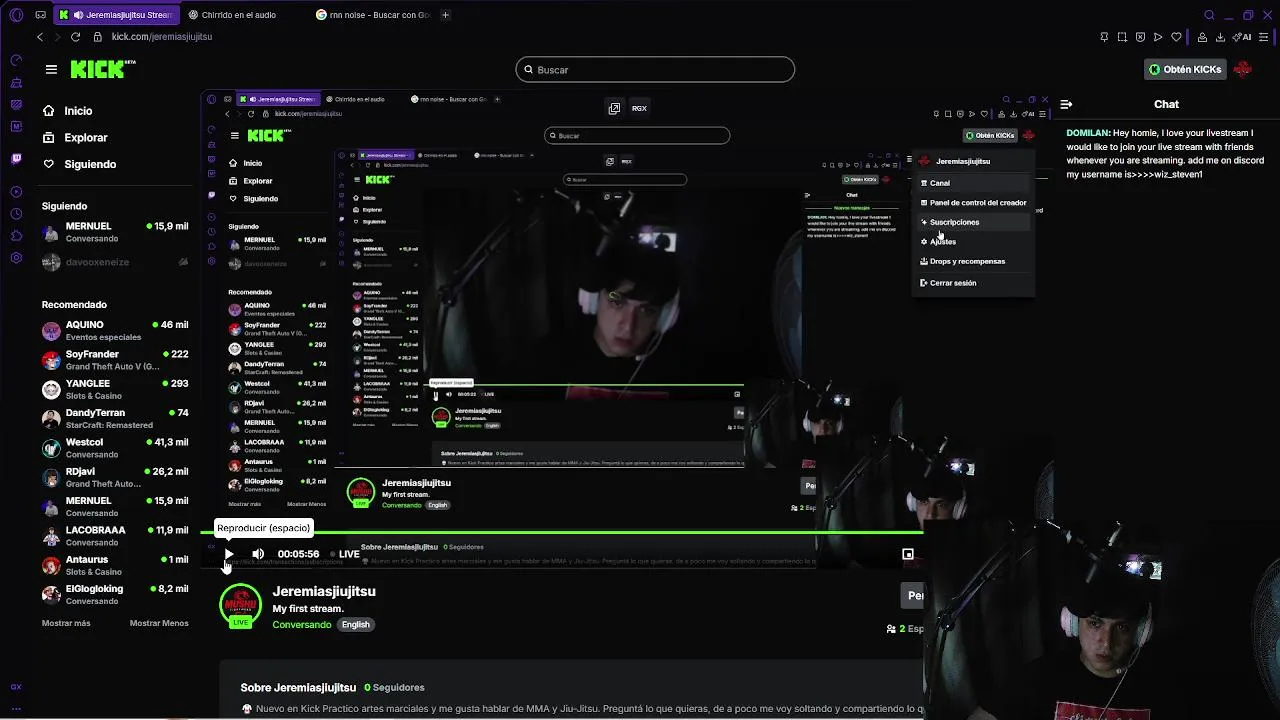Open offline channel davooxeneize
Image resolution: width=1280 pixels, height=720 pixels.
tap(115, 262)
